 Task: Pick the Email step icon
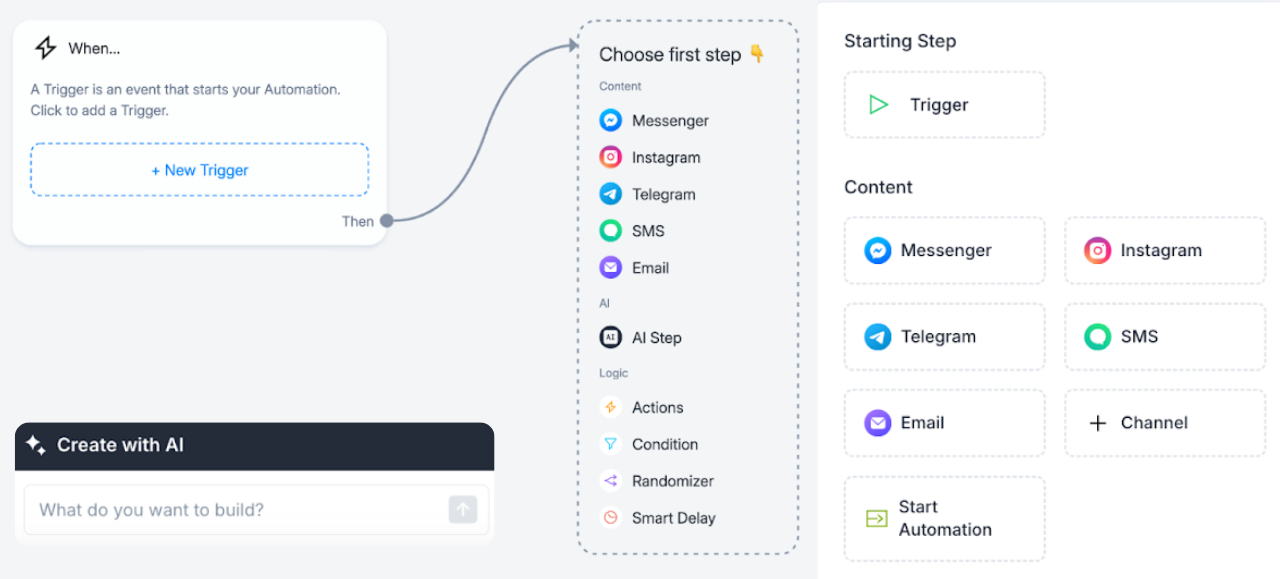coord(610,267)
